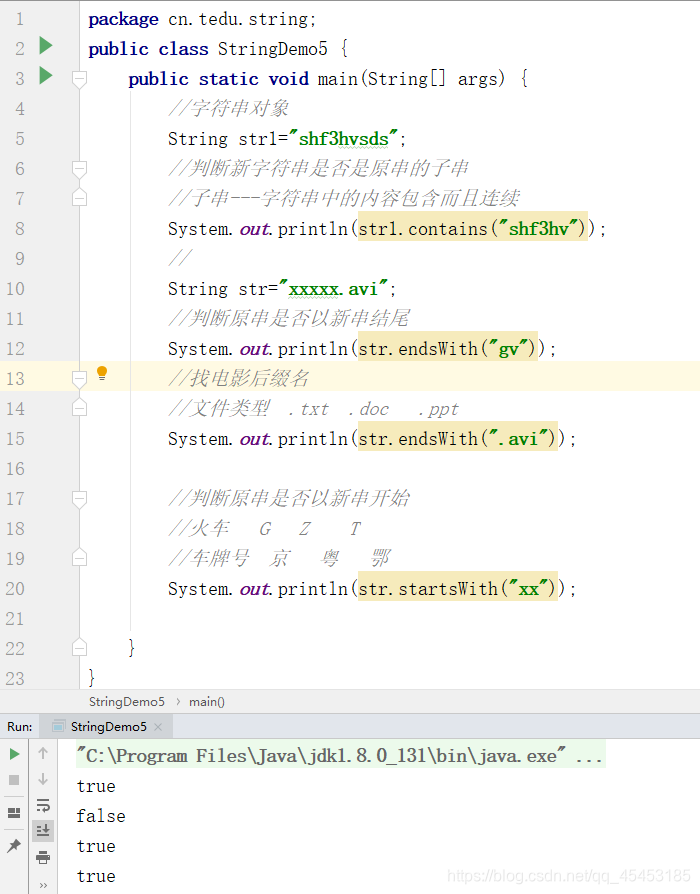Click the yellow intention lightbulb on line 13

coord(102,373)
